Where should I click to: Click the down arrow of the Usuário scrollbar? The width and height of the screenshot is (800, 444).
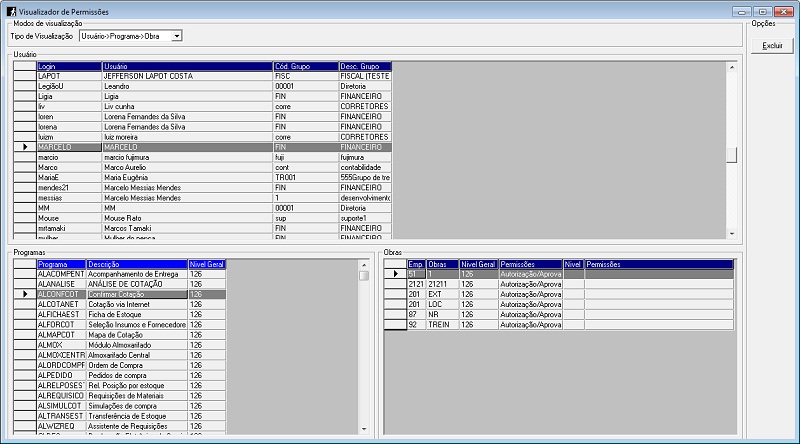(x=731, y=234)
